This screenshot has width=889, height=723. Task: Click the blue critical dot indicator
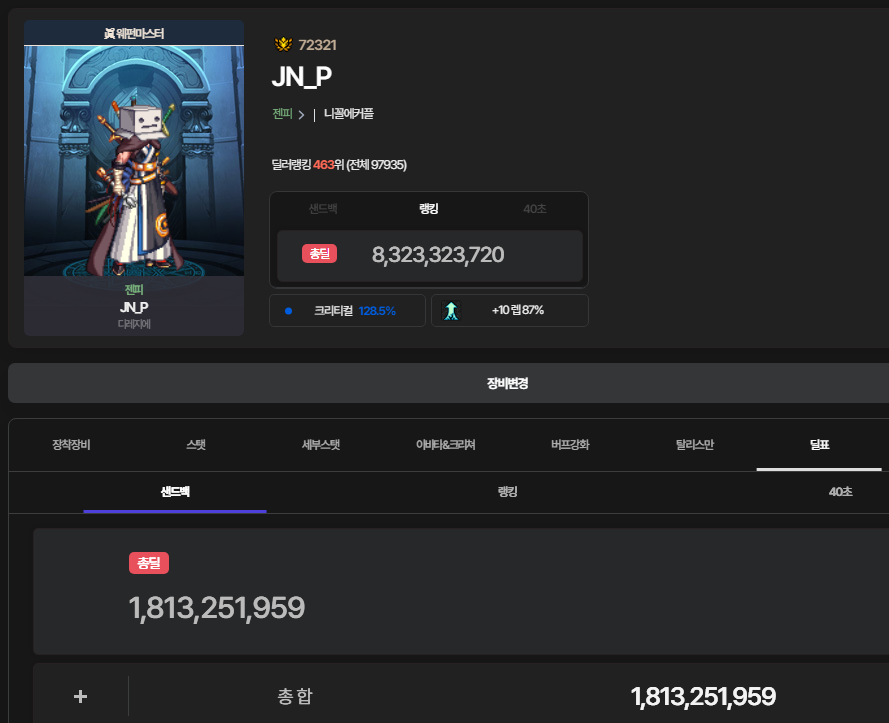point(289,311)
